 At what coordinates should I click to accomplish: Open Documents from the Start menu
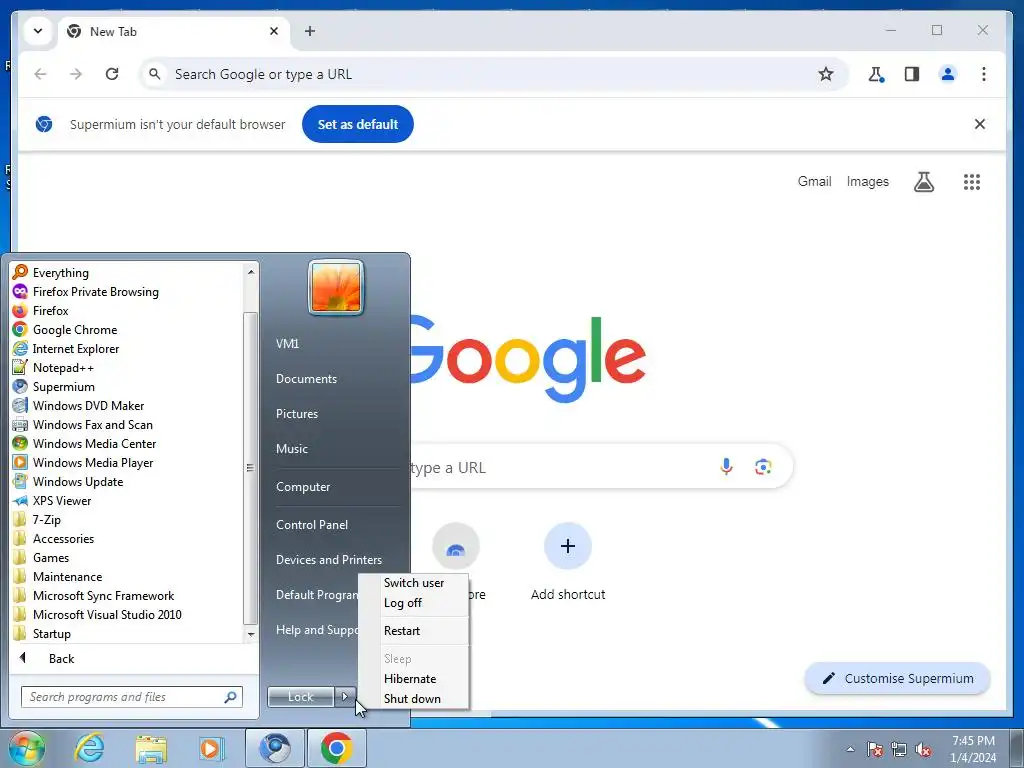point(306,379)
